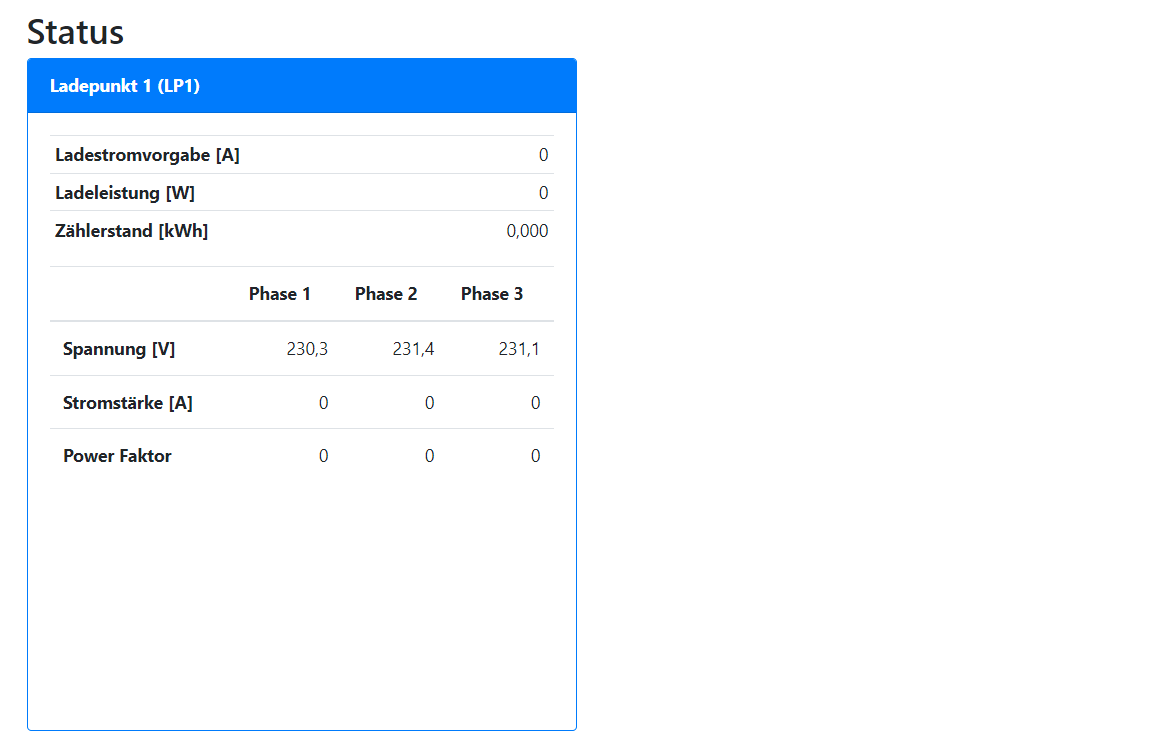Select the Ladepunkt 1 (LP1) card header
This screenshot has width=1152, height=738.
(125, 86)
